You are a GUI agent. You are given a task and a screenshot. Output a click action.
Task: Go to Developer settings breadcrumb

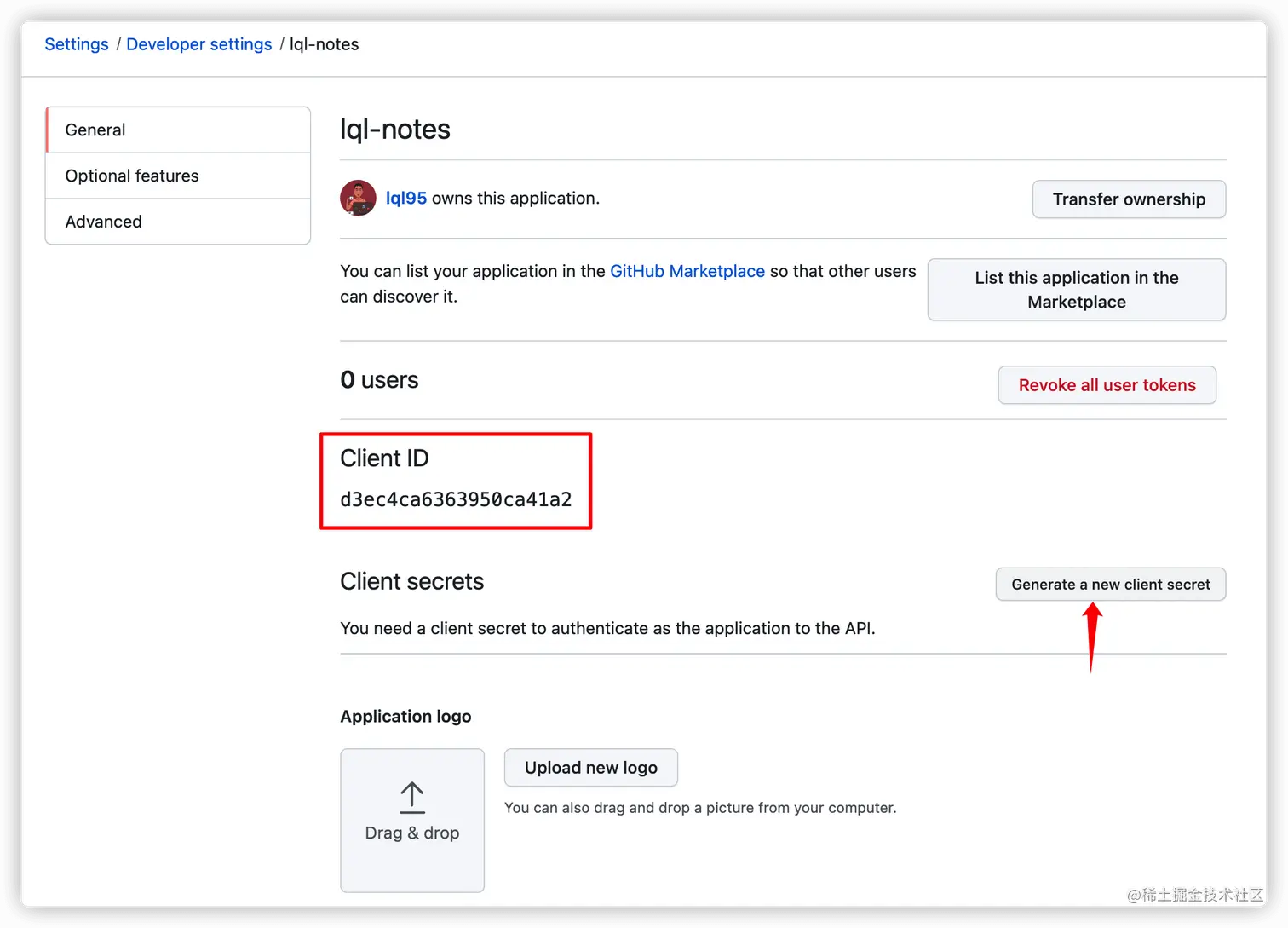tap(199, 44)
